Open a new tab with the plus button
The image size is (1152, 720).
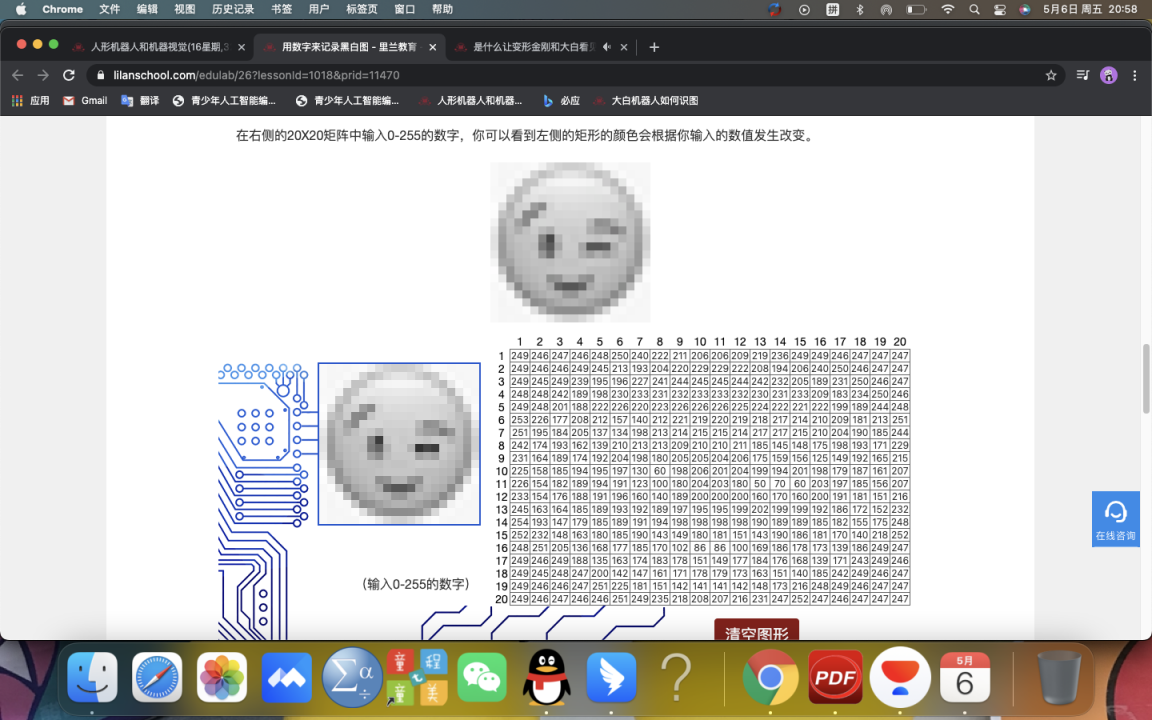coord(654,47)
